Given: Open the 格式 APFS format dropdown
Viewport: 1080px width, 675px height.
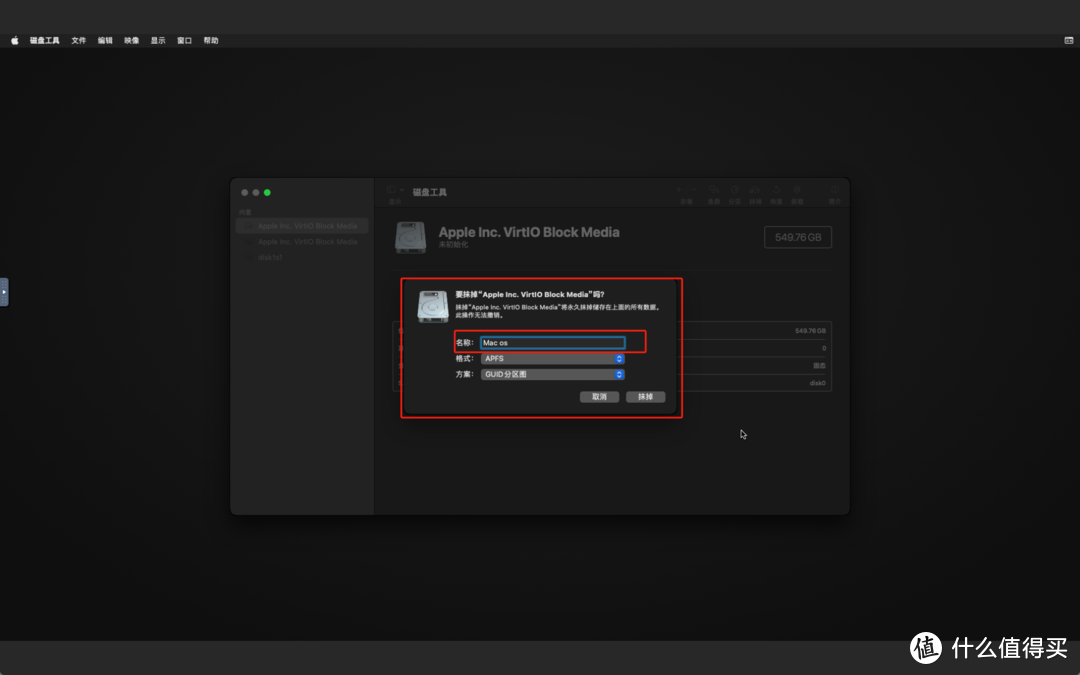Looking at the screenshot, I should [x=552, y=358].
